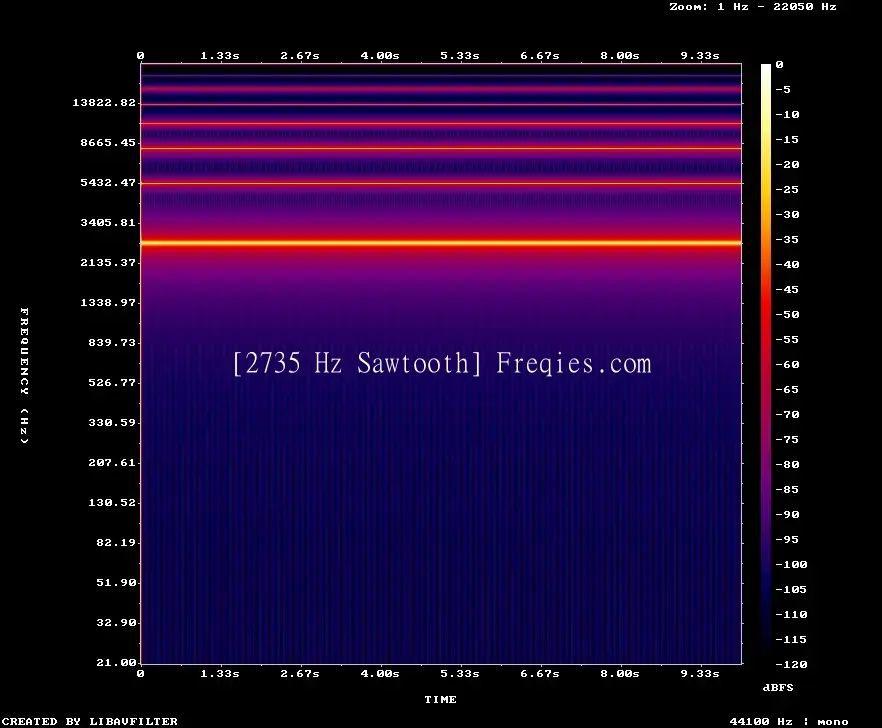Click the bottom 9.33s time label
This screenshot has height=728, width=882.
pyautogui.click(x=700, y=673)
